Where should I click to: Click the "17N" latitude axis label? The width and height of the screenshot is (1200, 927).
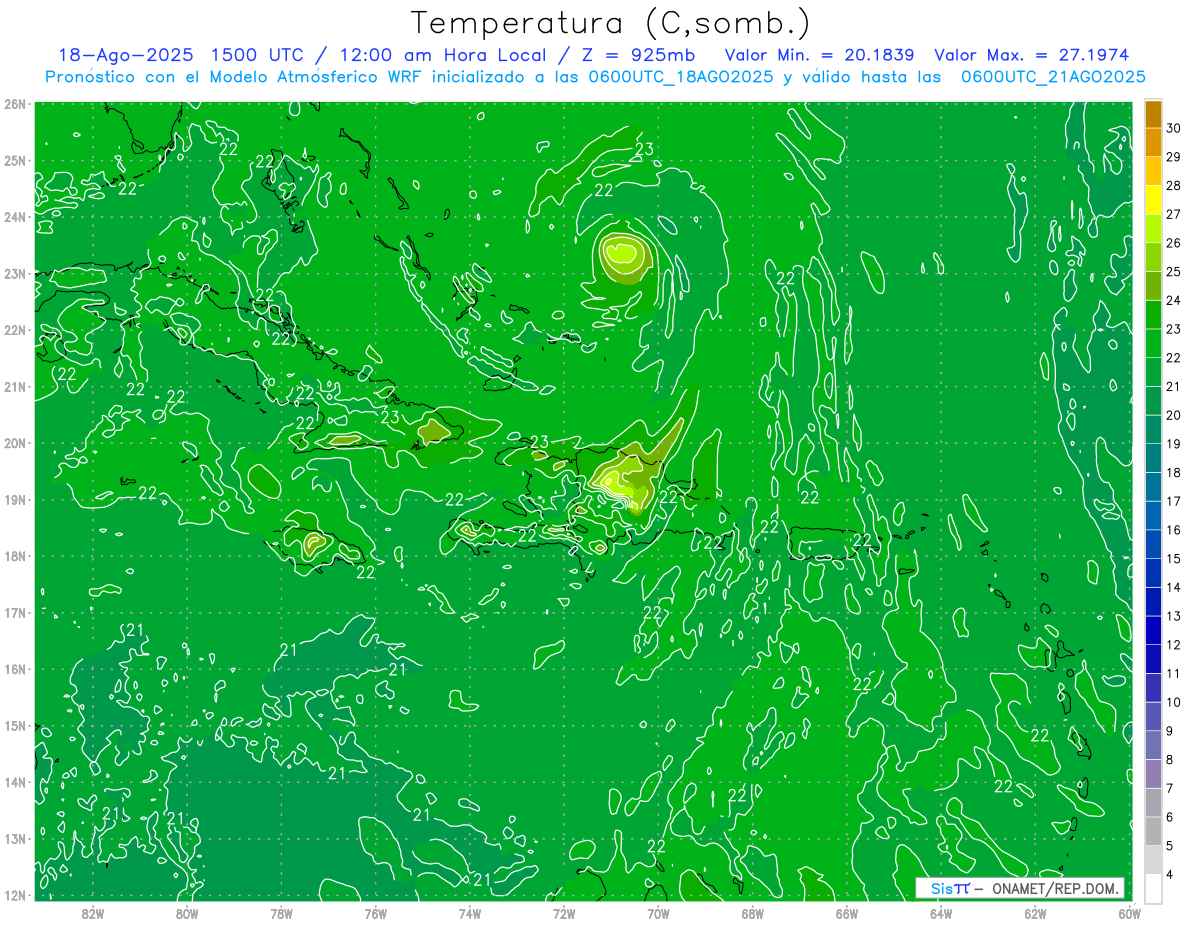click(x=15, y=612)
